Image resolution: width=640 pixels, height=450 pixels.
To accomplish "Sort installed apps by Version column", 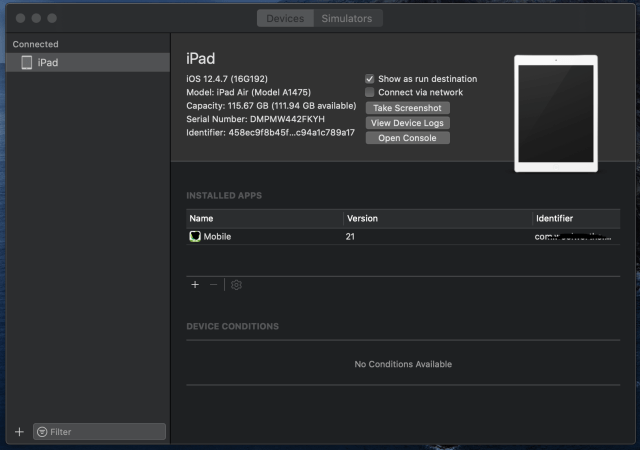I will point(438,218).
